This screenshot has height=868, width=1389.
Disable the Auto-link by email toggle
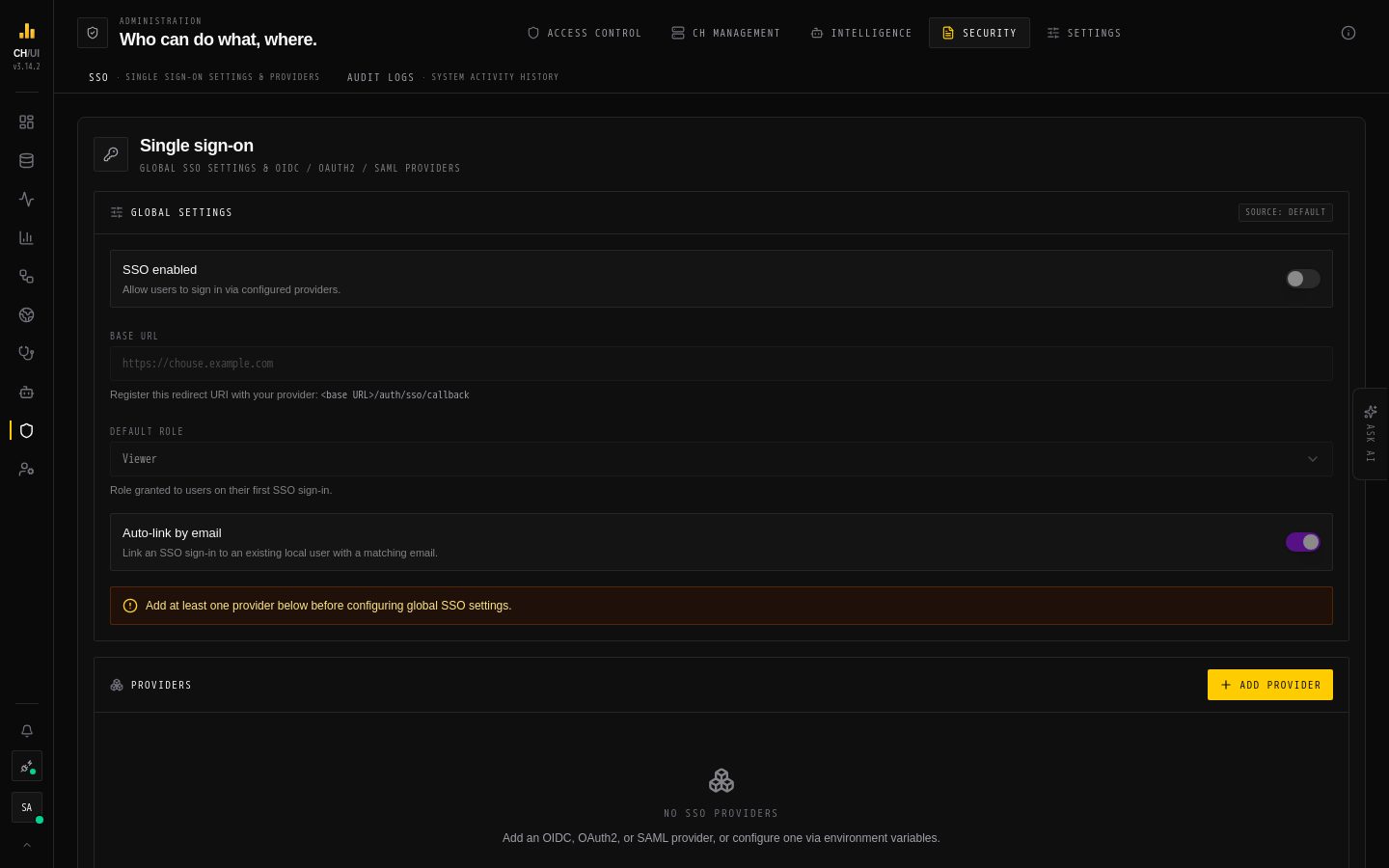1302,542
